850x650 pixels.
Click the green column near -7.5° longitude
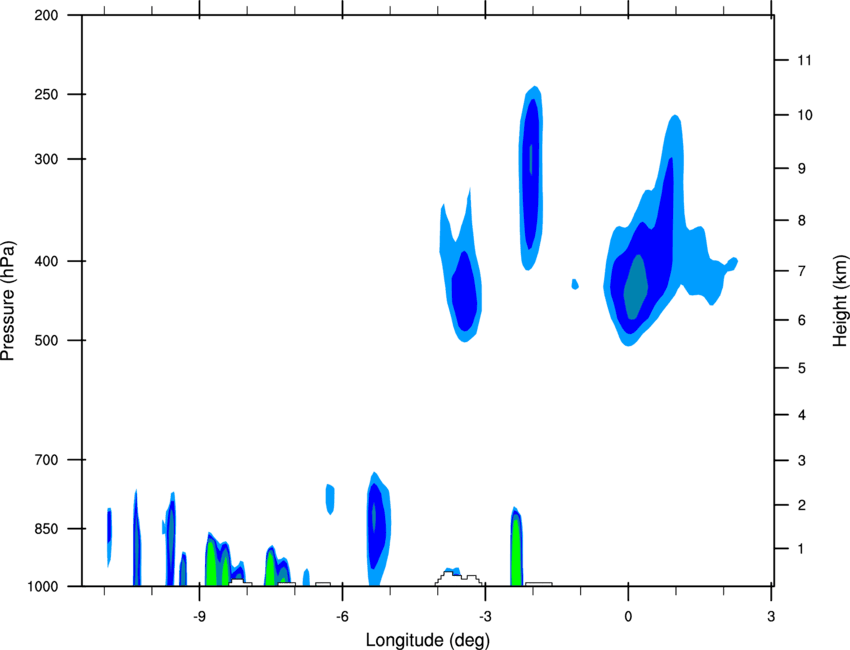click(x=270, y=568)
